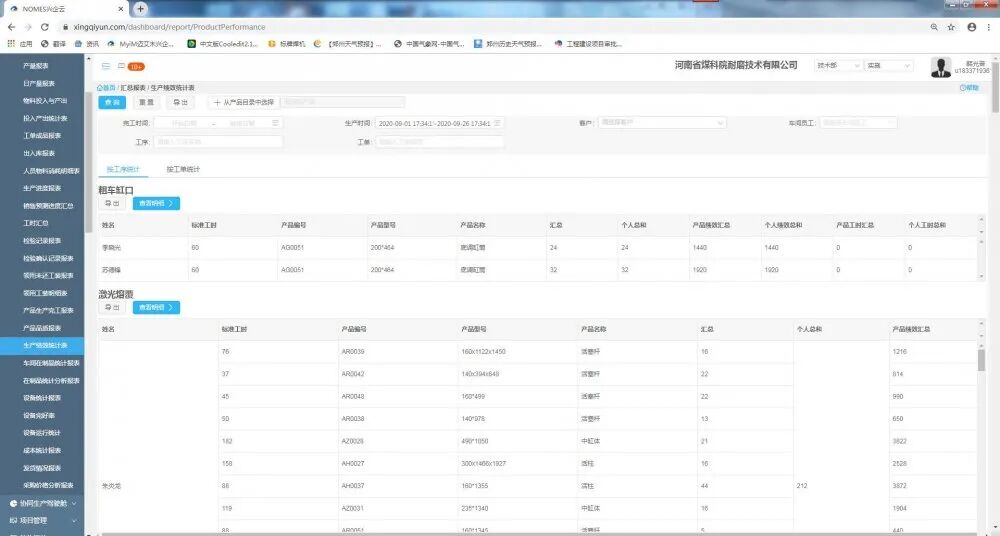Expand the 项目管理 sidebar group

point(42,521)
